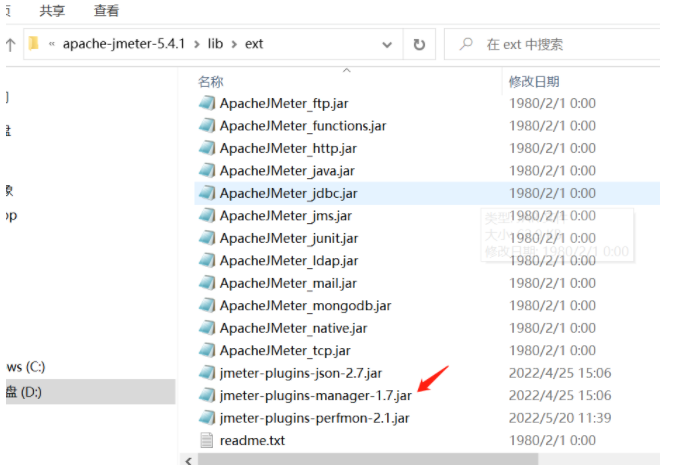
Task: Expand the chevron after lib breadcrumb
Action: coord(234,44)
